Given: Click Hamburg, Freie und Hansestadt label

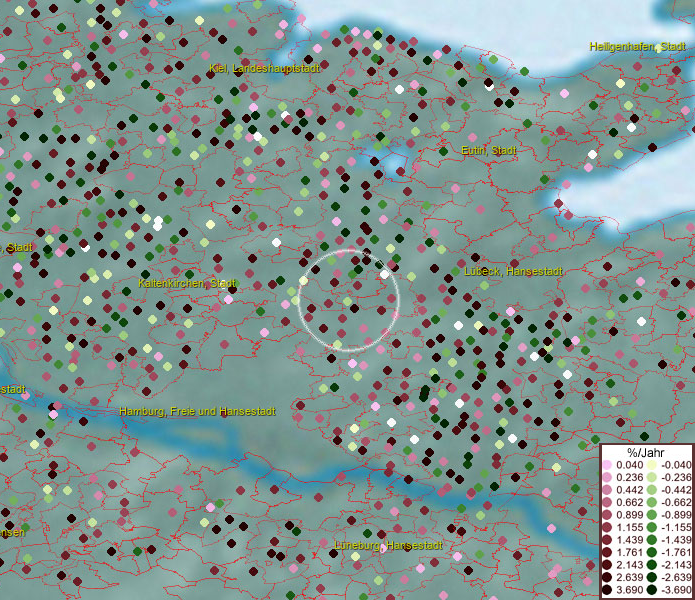Looking at the screenshot, I should point(198,412).
